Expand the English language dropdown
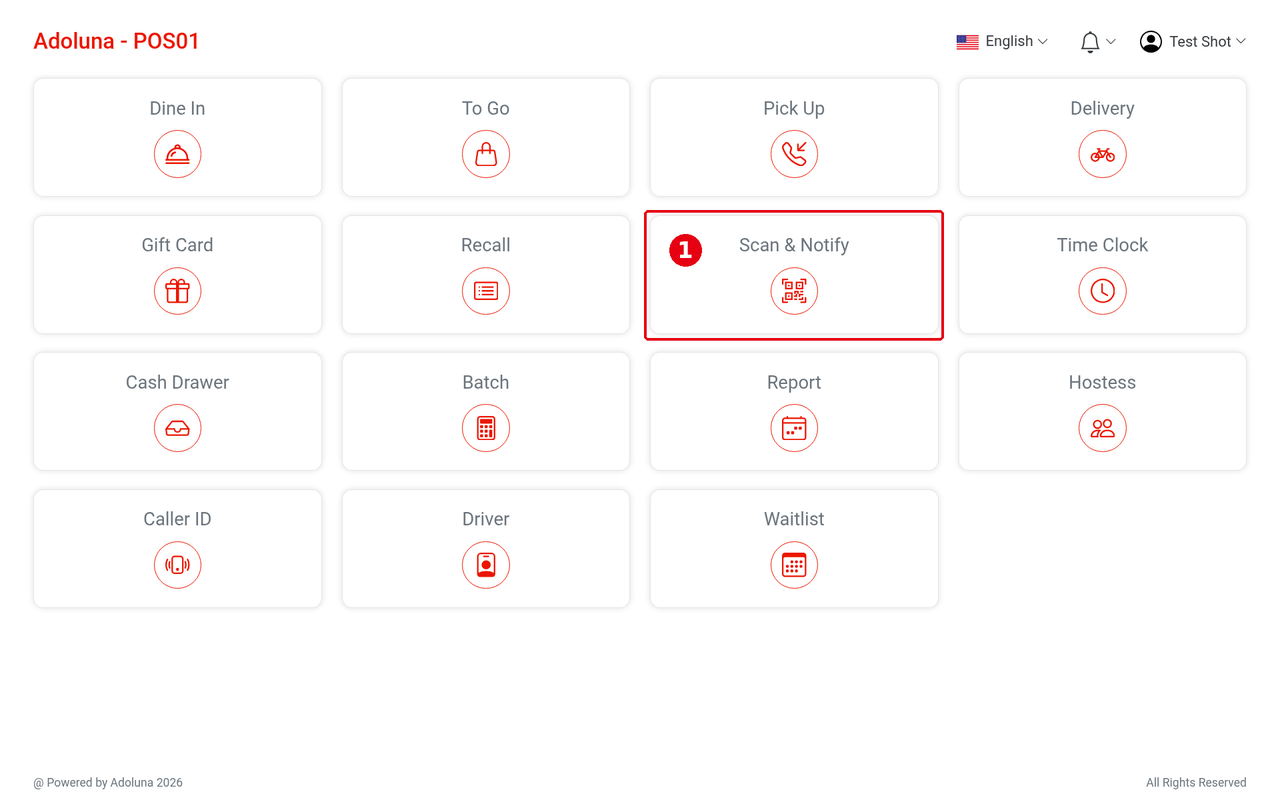Image resolution: width=1280 pixels, height=800 pixels. tap(1002, 41)
